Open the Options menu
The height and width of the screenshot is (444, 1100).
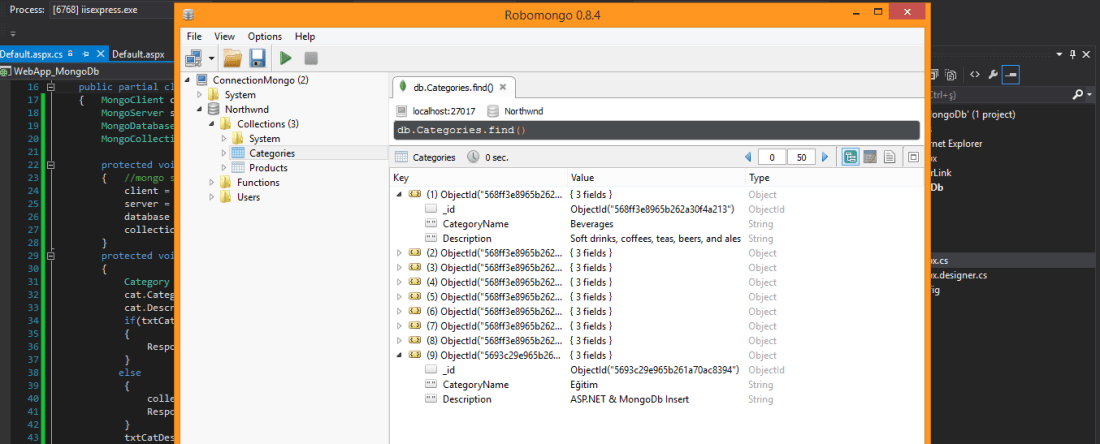[x=264, y=36]
